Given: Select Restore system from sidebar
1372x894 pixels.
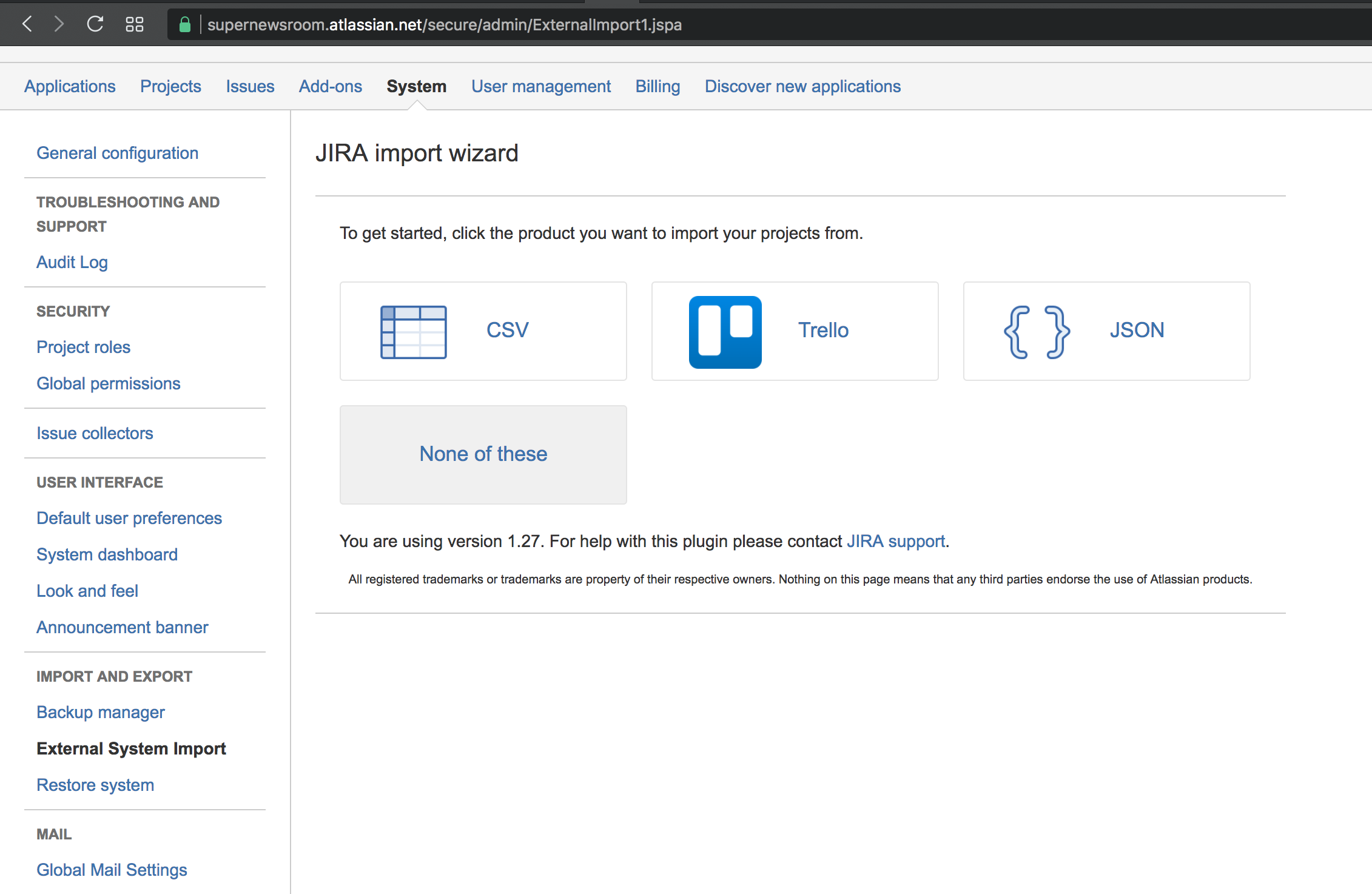Looking at the screenshot, I should point(95,784).
